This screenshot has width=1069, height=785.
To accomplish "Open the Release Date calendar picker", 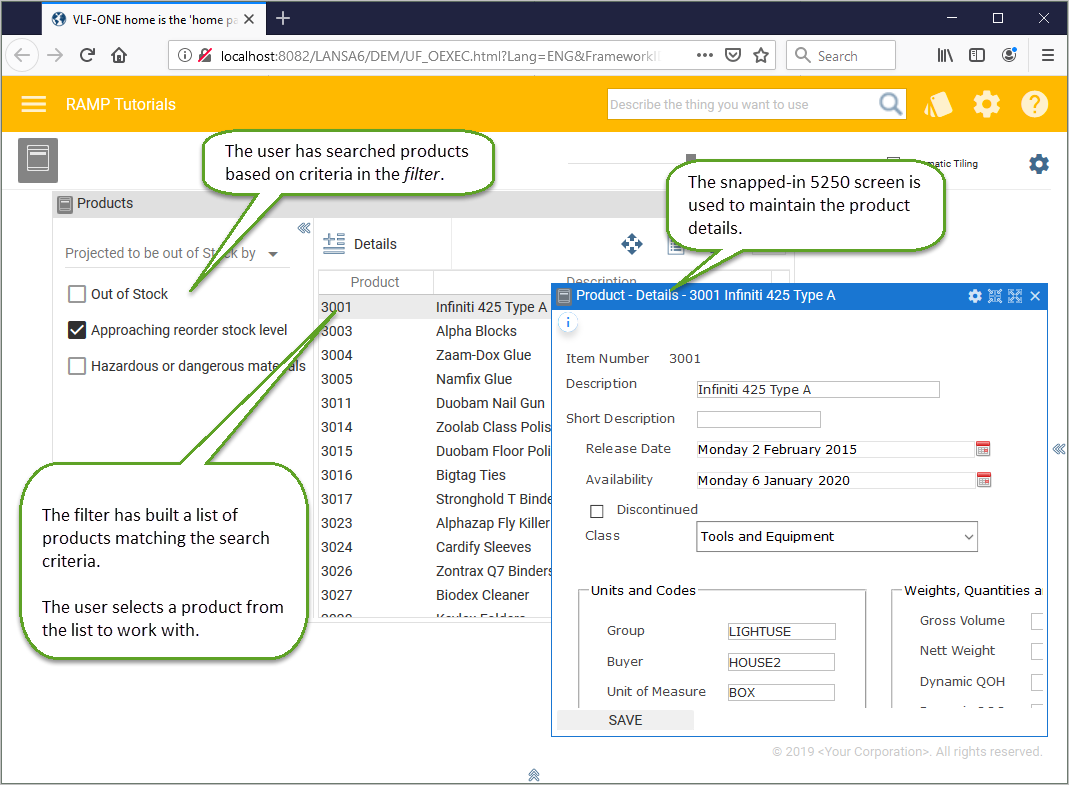I will [x=982, y=449].
